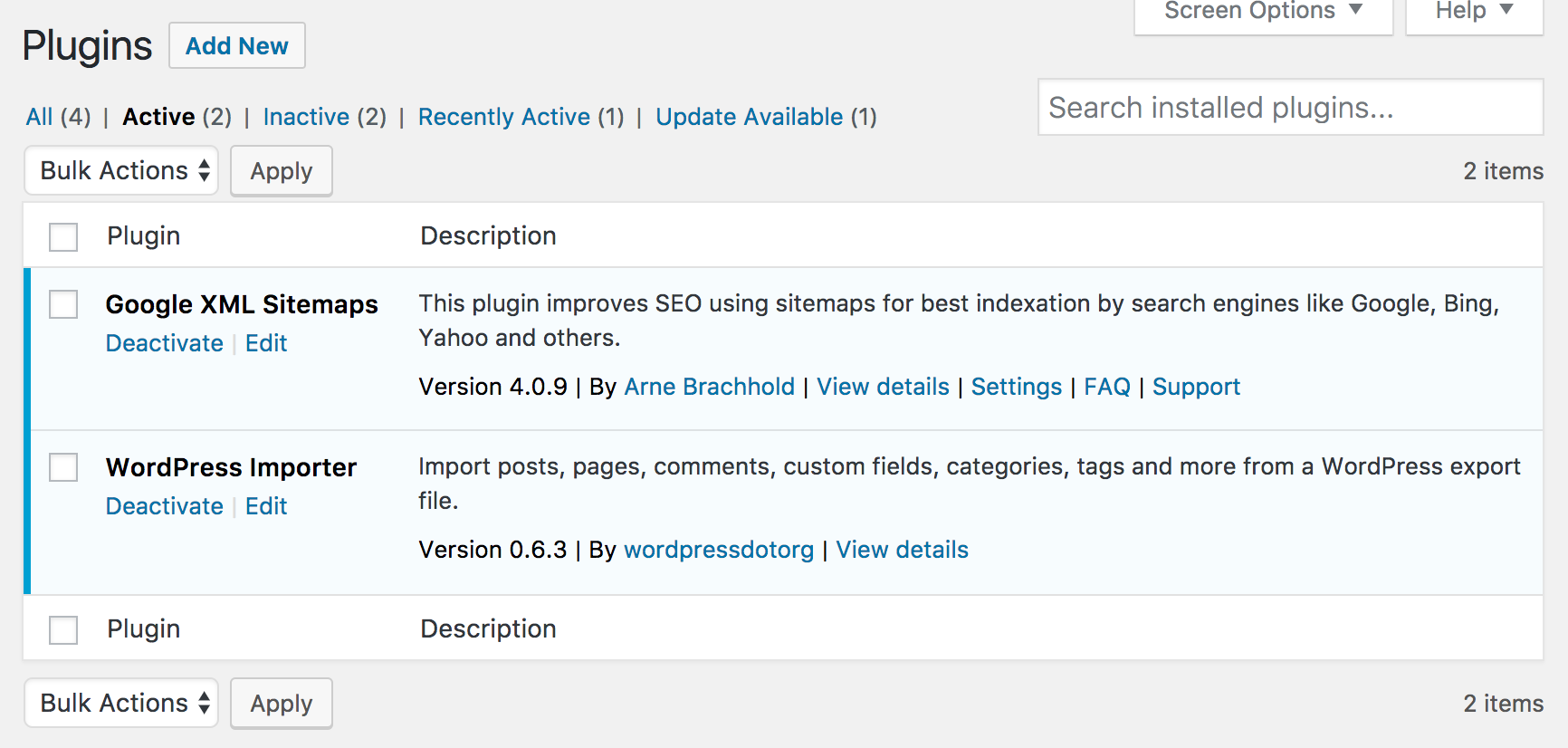
Task: View Recently Active plugins
Action: (504, 117)
